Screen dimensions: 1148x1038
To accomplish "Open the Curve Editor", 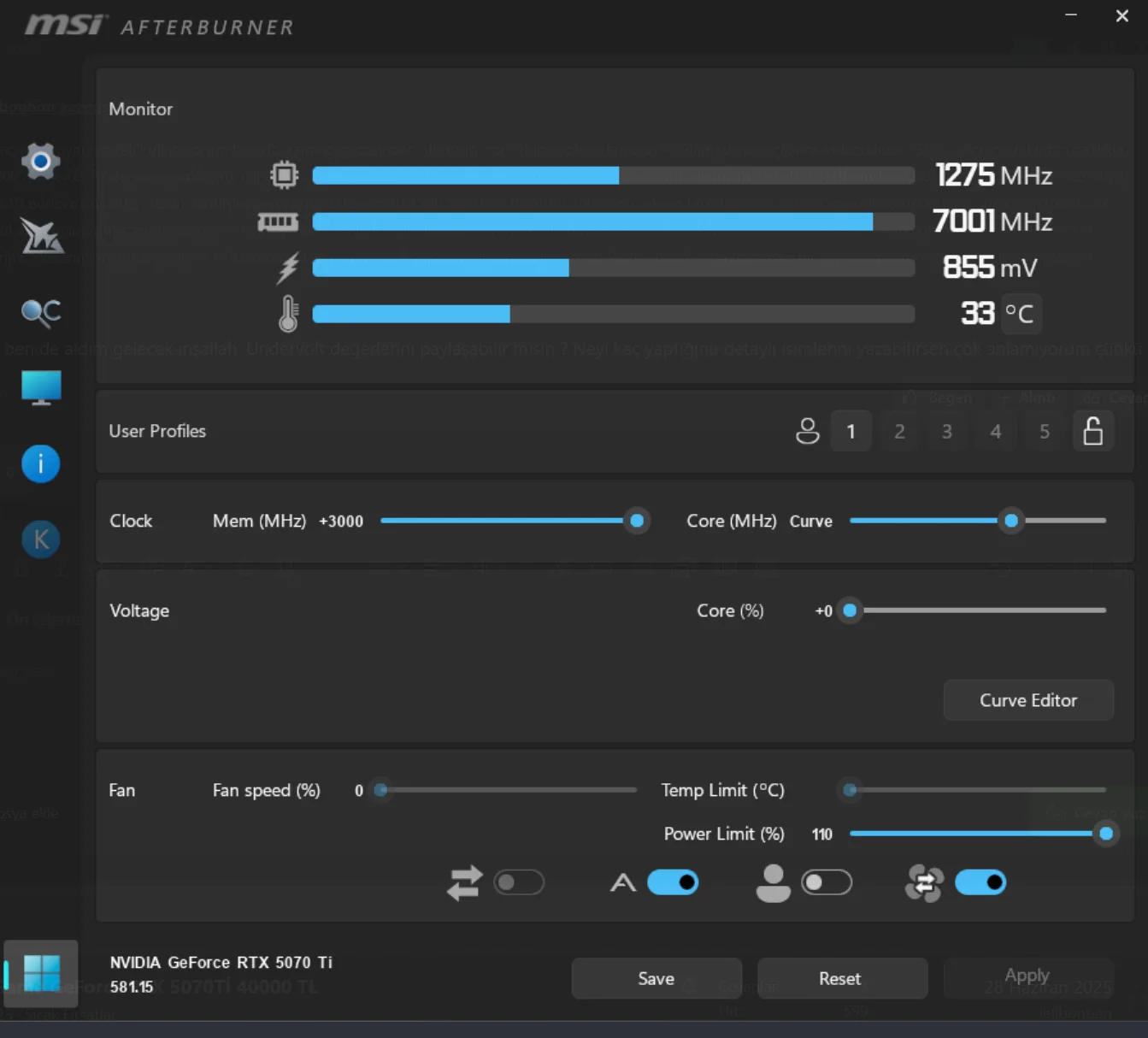I will (x=1027, y=700).
